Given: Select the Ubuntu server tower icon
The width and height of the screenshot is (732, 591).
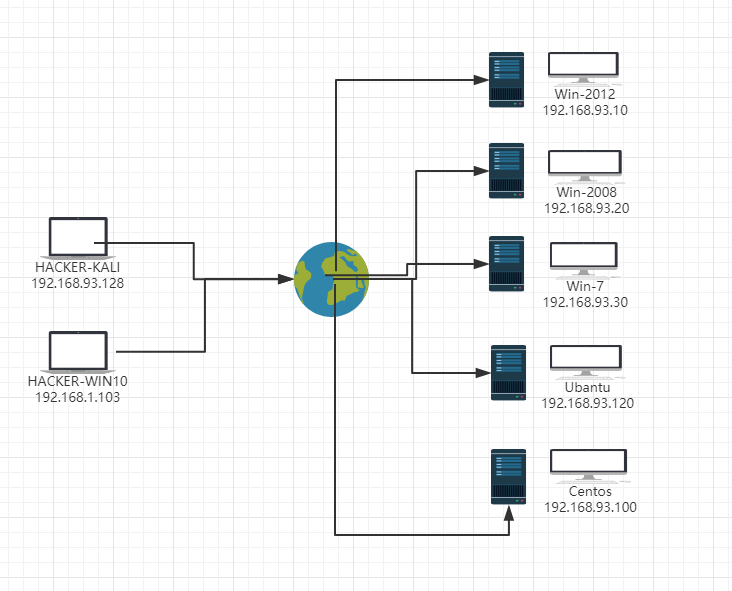Looking at the screenshot, I should coord(508,373).
